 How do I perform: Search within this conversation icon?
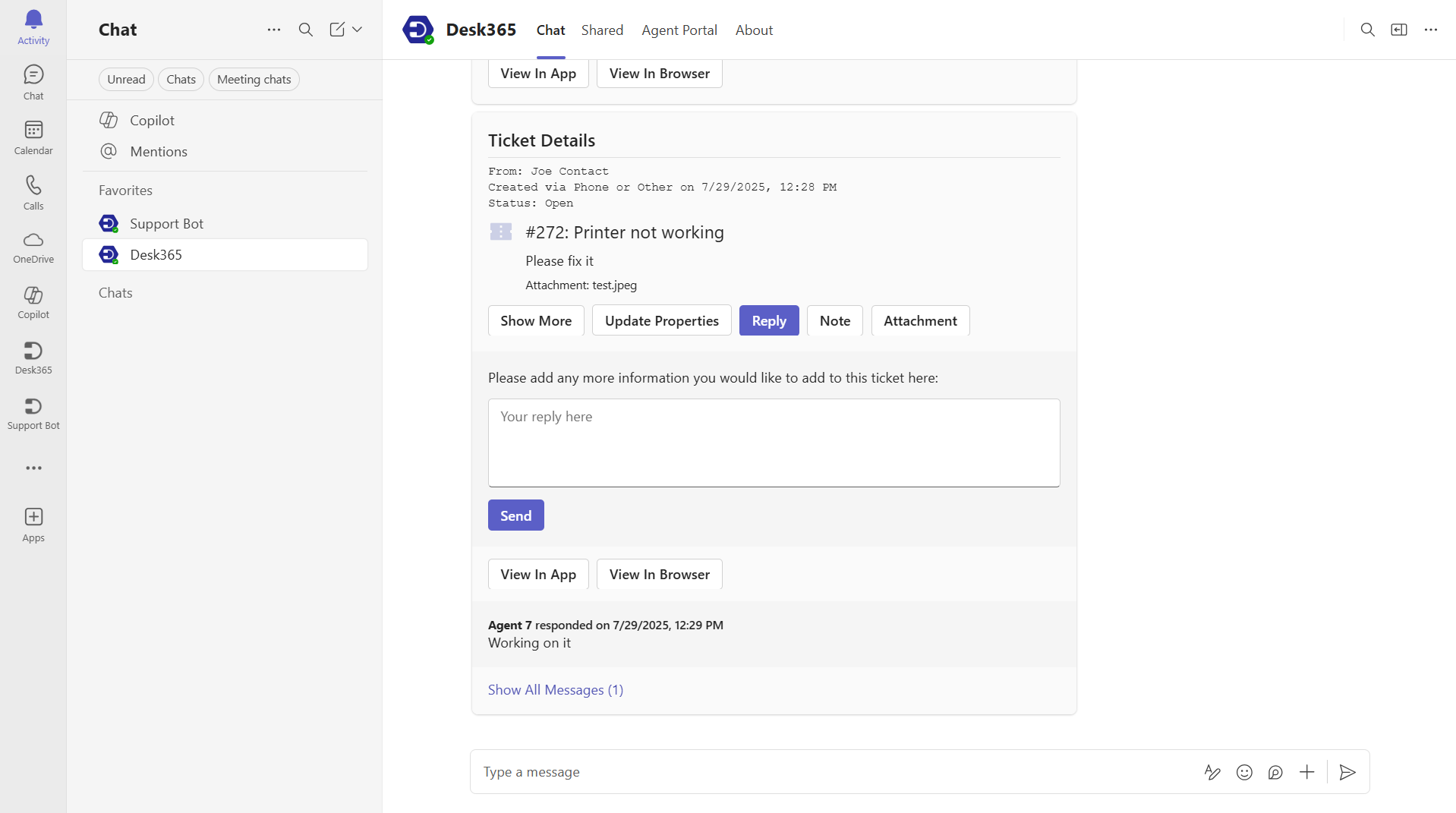click(1367, 30)
